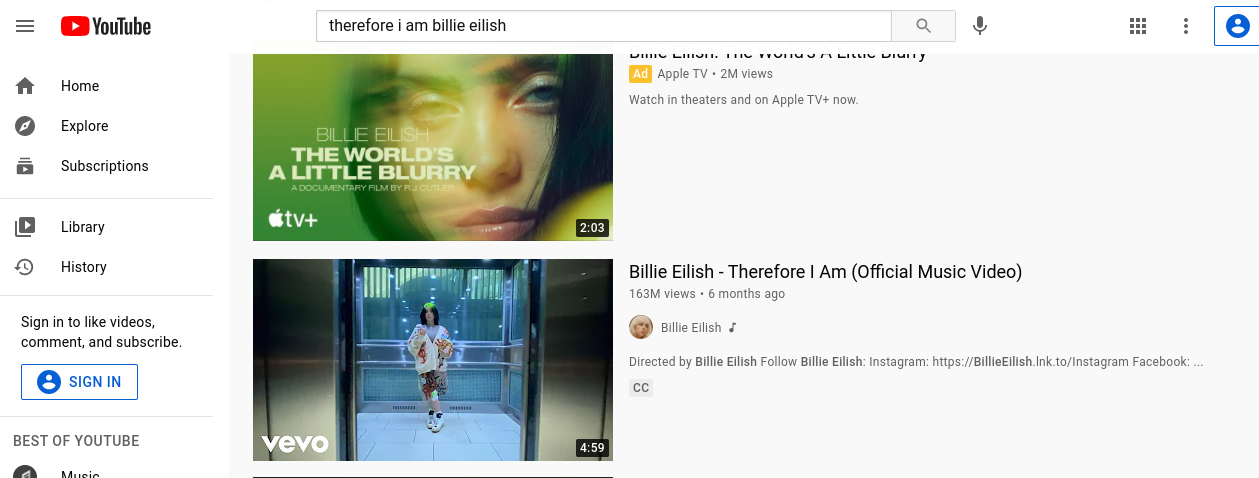
Task: Click the search text field
Action: point(604,26)
